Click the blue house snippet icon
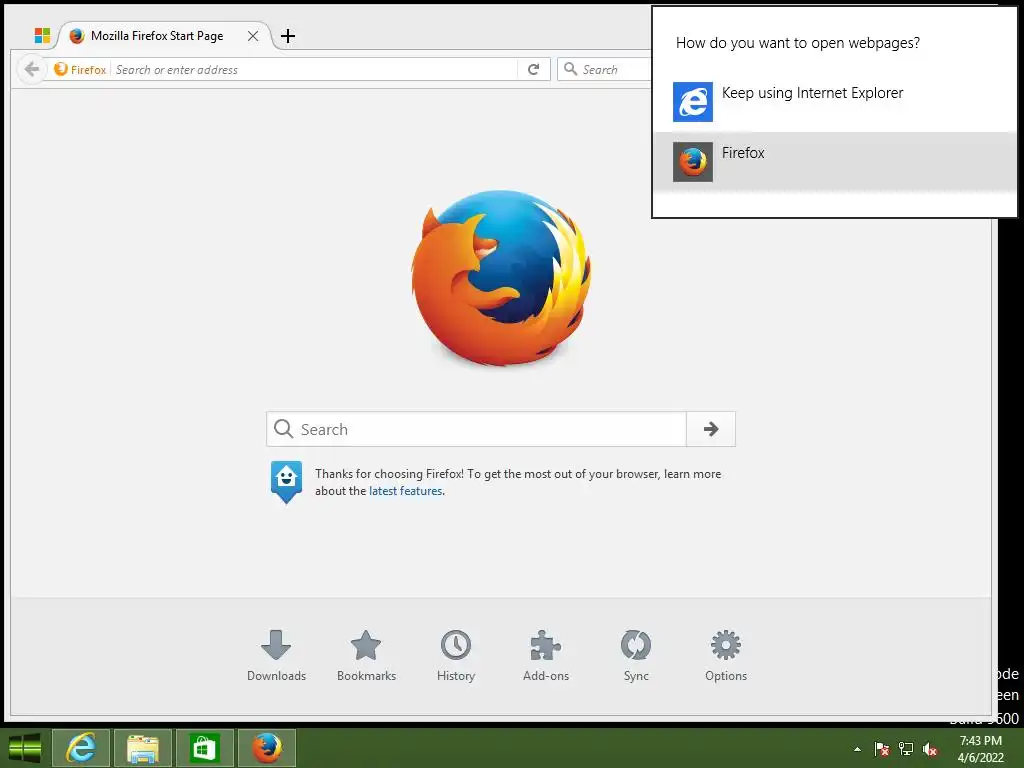 (287, 481)
